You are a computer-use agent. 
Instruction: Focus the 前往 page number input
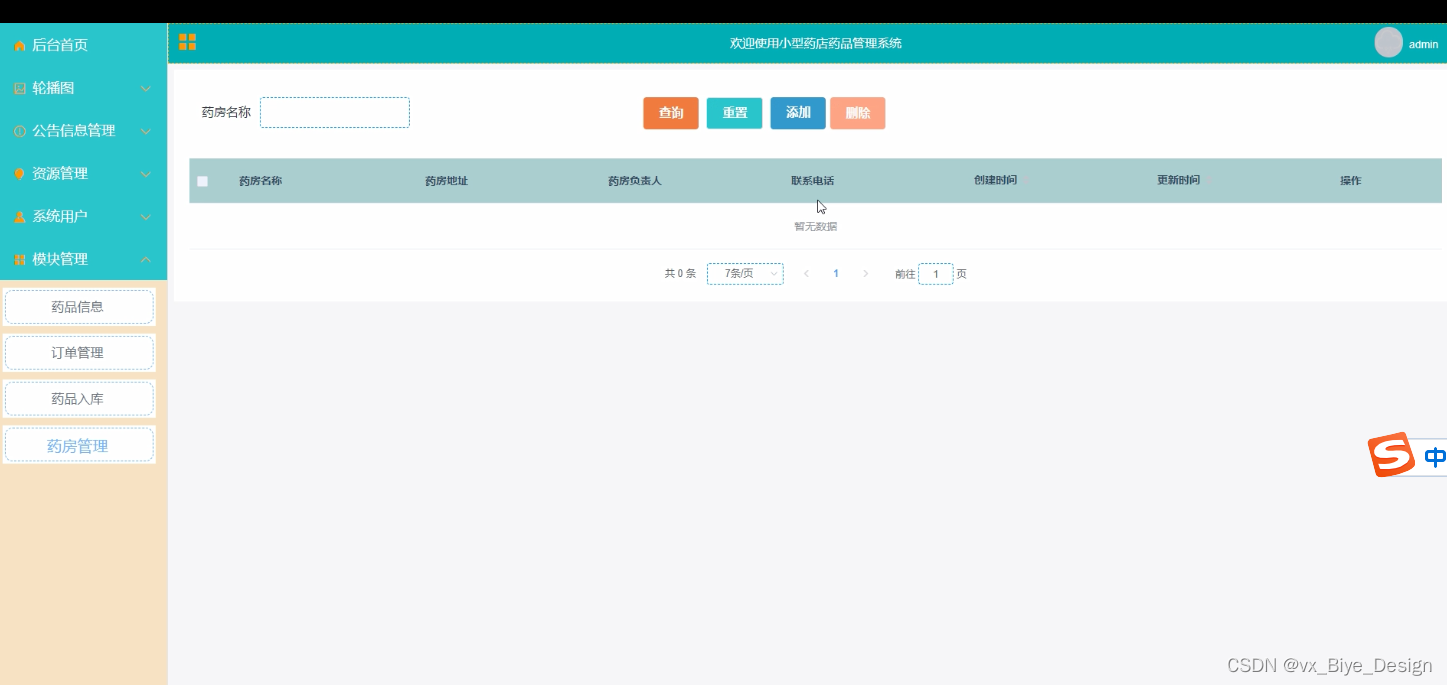click(936, 274)
